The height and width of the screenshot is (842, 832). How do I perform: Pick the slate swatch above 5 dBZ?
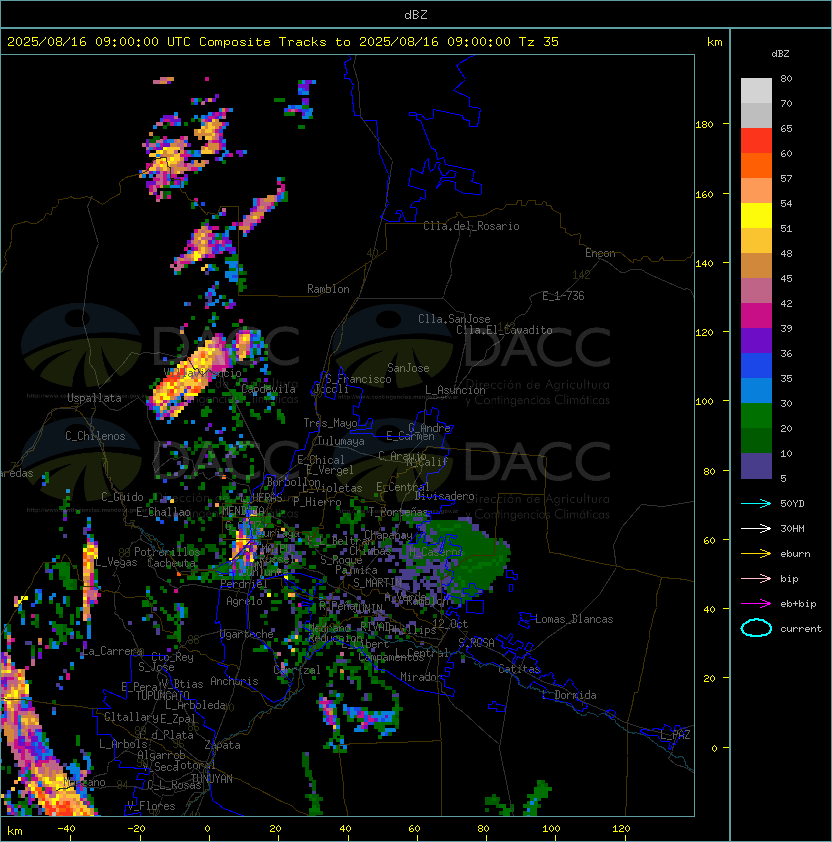pyautogui.click(x=756, y=466)
